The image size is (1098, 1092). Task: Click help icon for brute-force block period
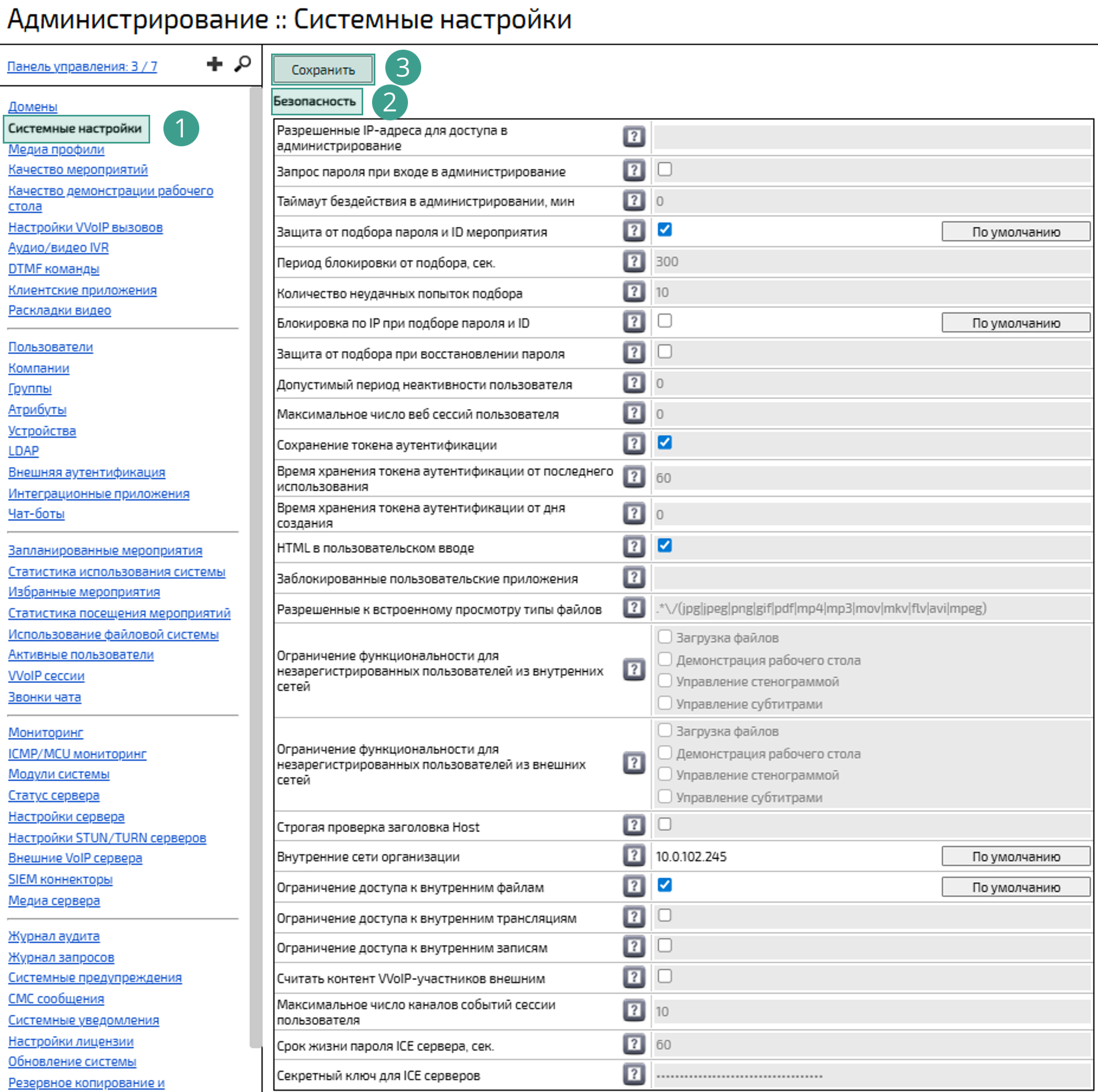coord(634,262)
